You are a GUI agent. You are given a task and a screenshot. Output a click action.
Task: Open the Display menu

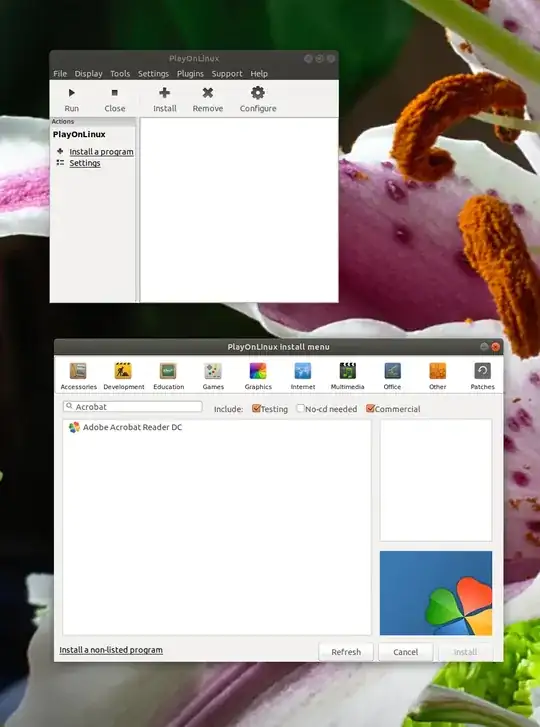[x=88, y=73]
